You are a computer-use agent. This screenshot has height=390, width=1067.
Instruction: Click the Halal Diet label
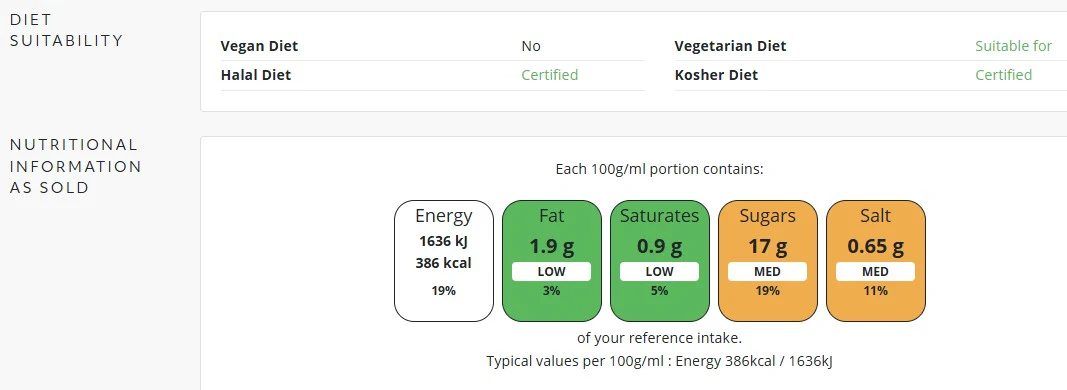click(x=256, y=75)
